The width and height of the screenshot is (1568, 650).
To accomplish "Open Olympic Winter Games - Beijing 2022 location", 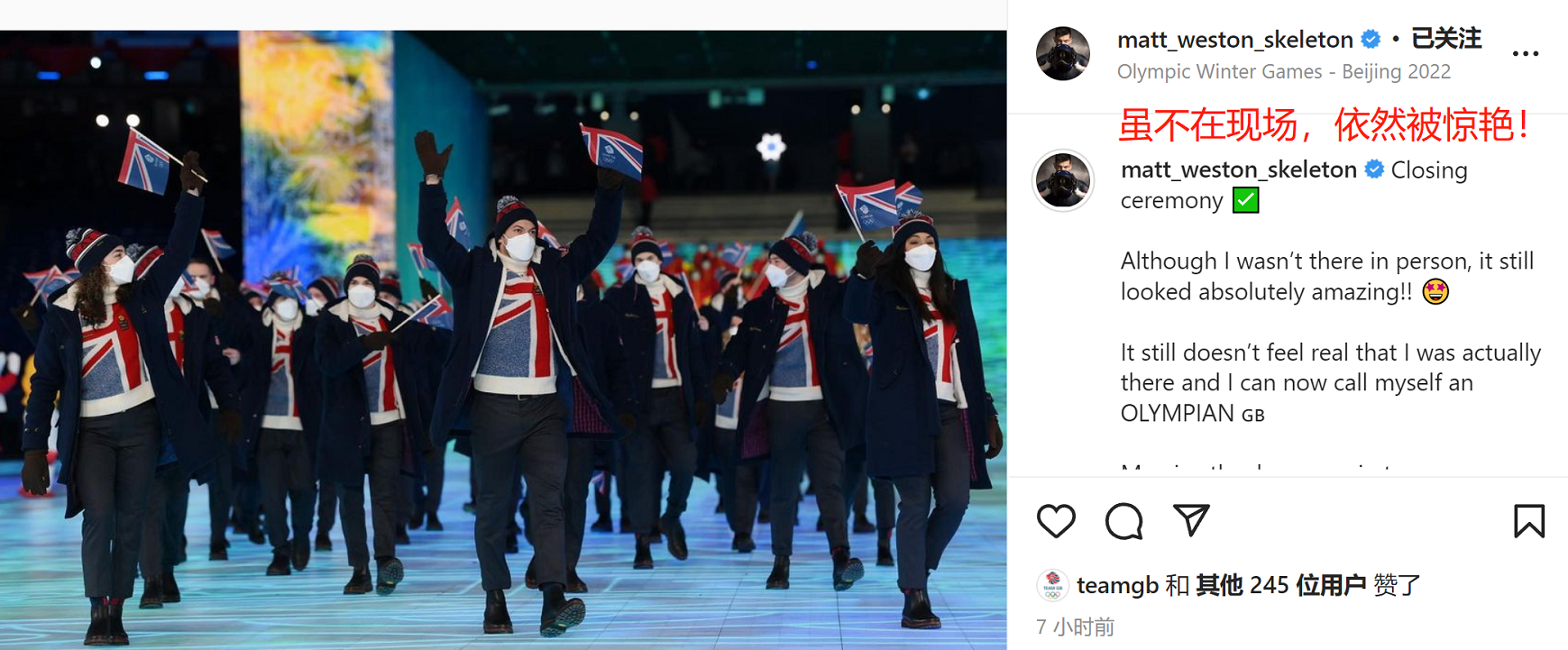I will click(1284, 71).
